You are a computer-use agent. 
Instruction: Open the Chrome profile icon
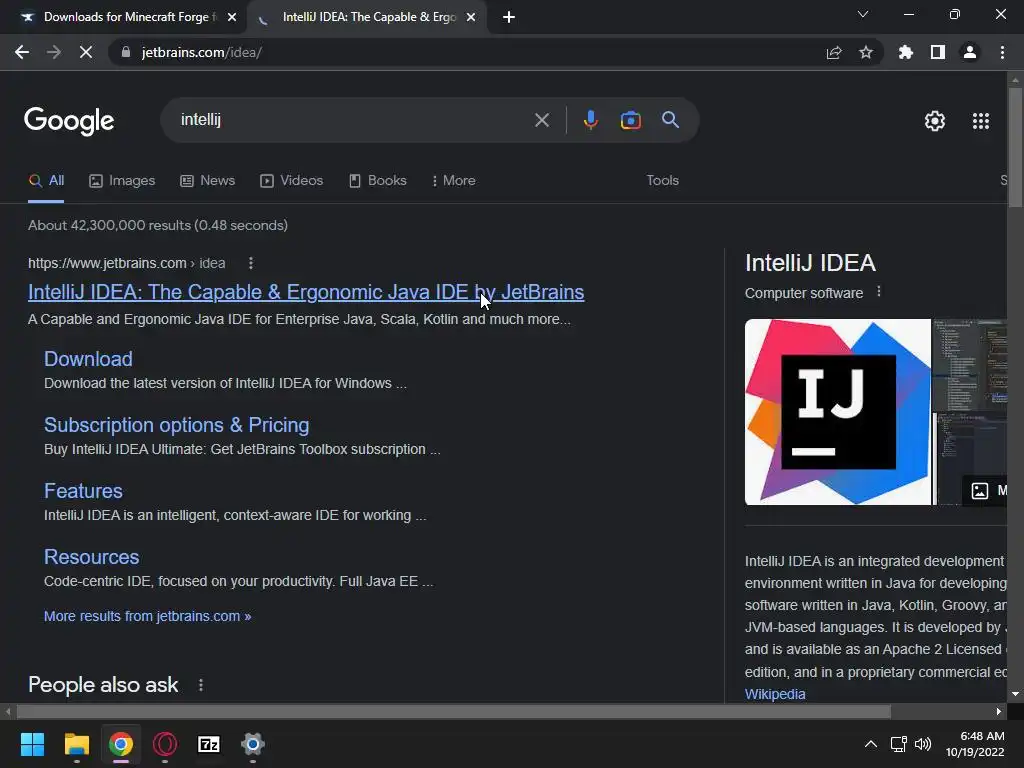click(970, 52)
